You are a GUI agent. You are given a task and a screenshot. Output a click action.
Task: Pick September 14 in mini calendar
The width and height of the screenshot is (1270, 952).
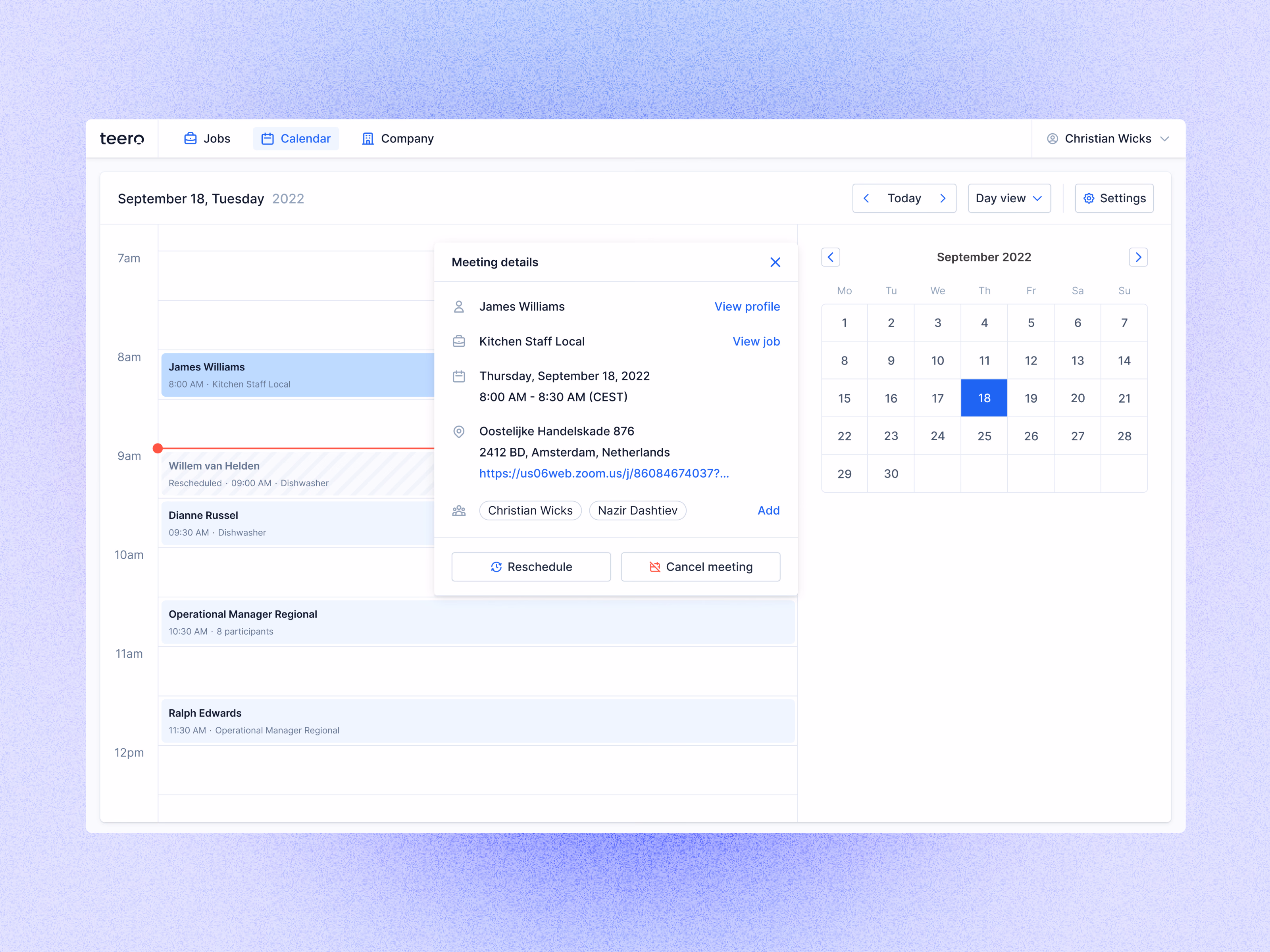pos(1124,360)
